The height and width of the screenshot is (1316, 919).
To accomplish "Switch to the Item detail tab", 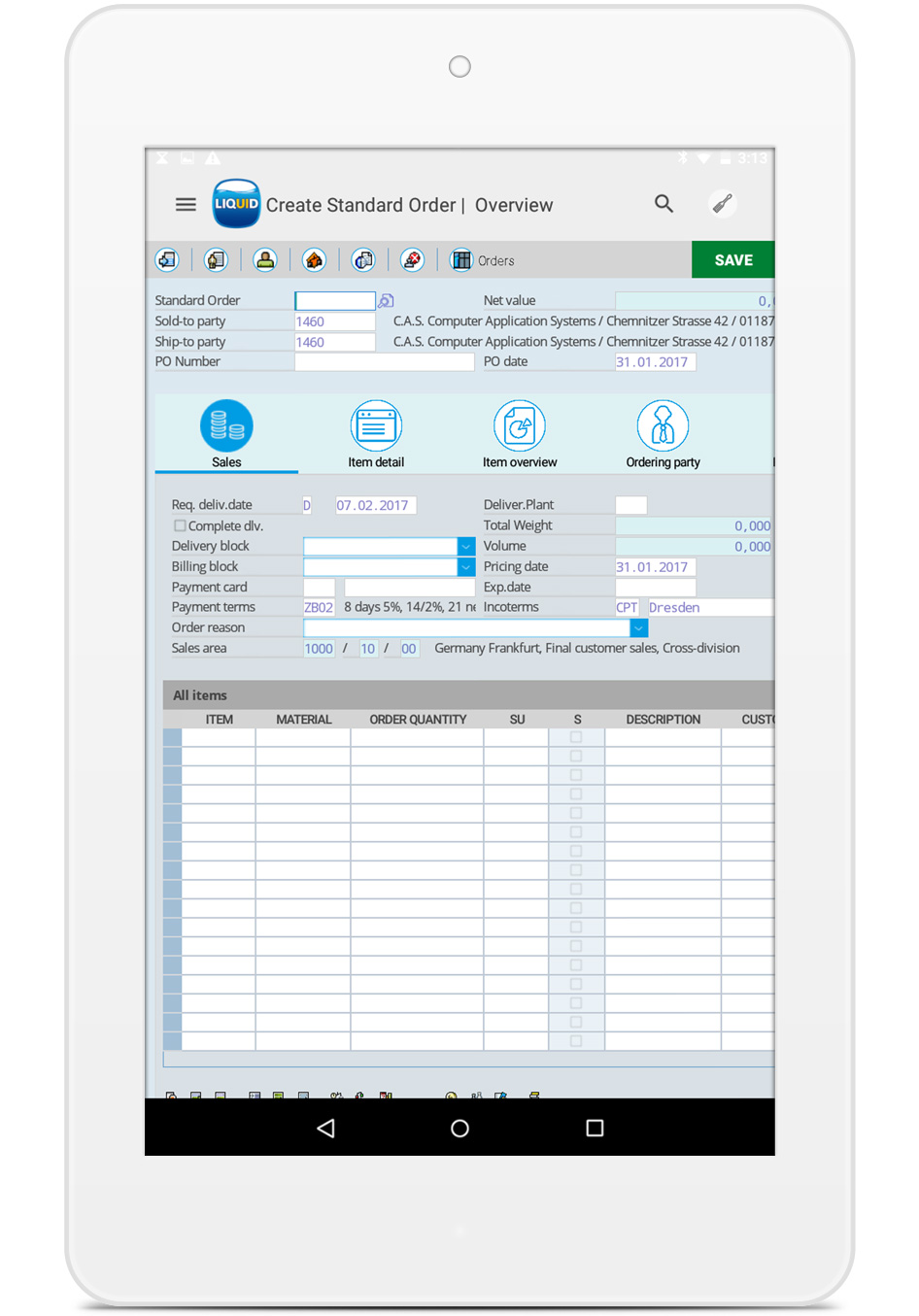I will (x=376, y=435).
